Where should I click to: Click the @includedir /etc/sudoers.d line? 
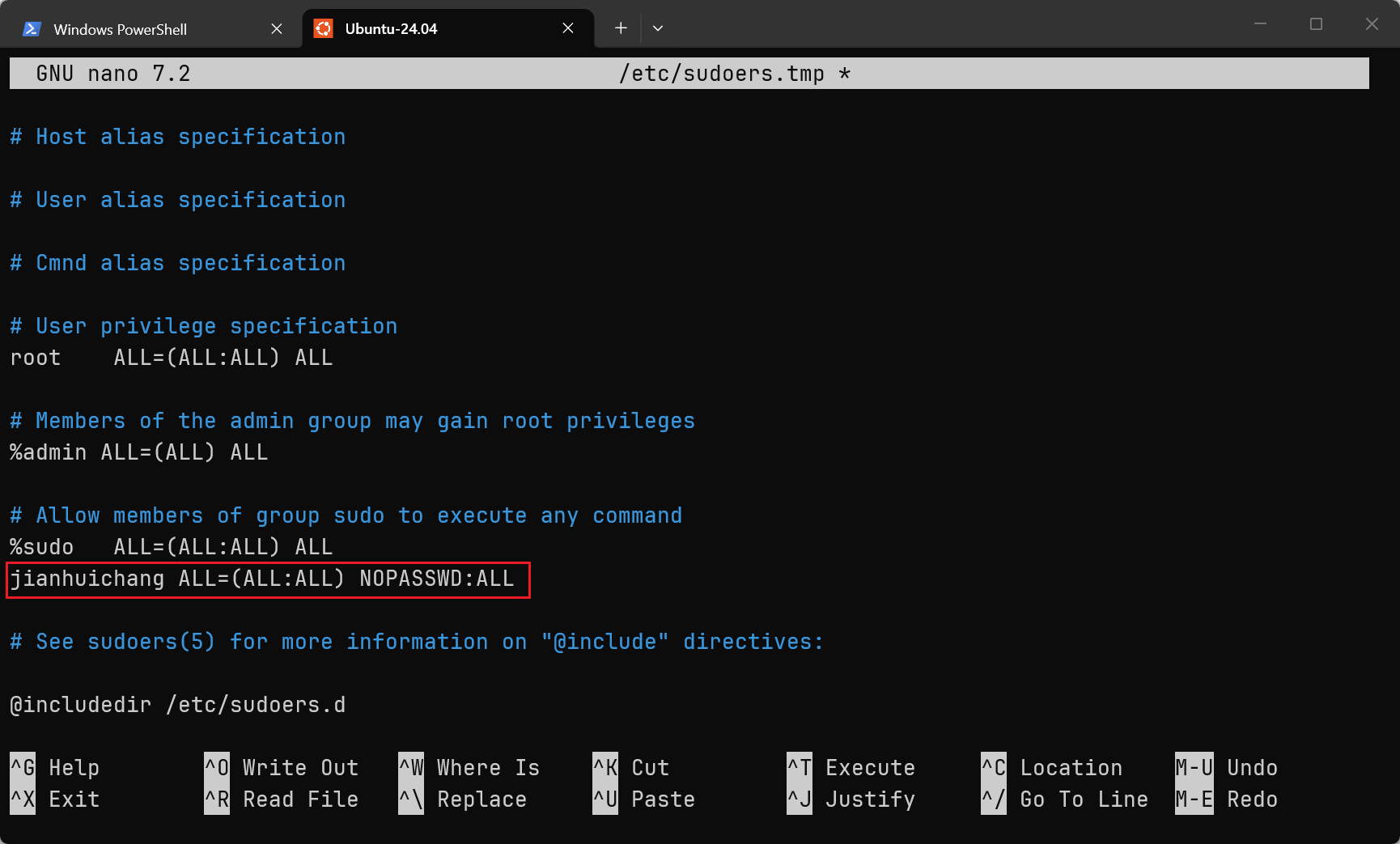click(178, 705)
